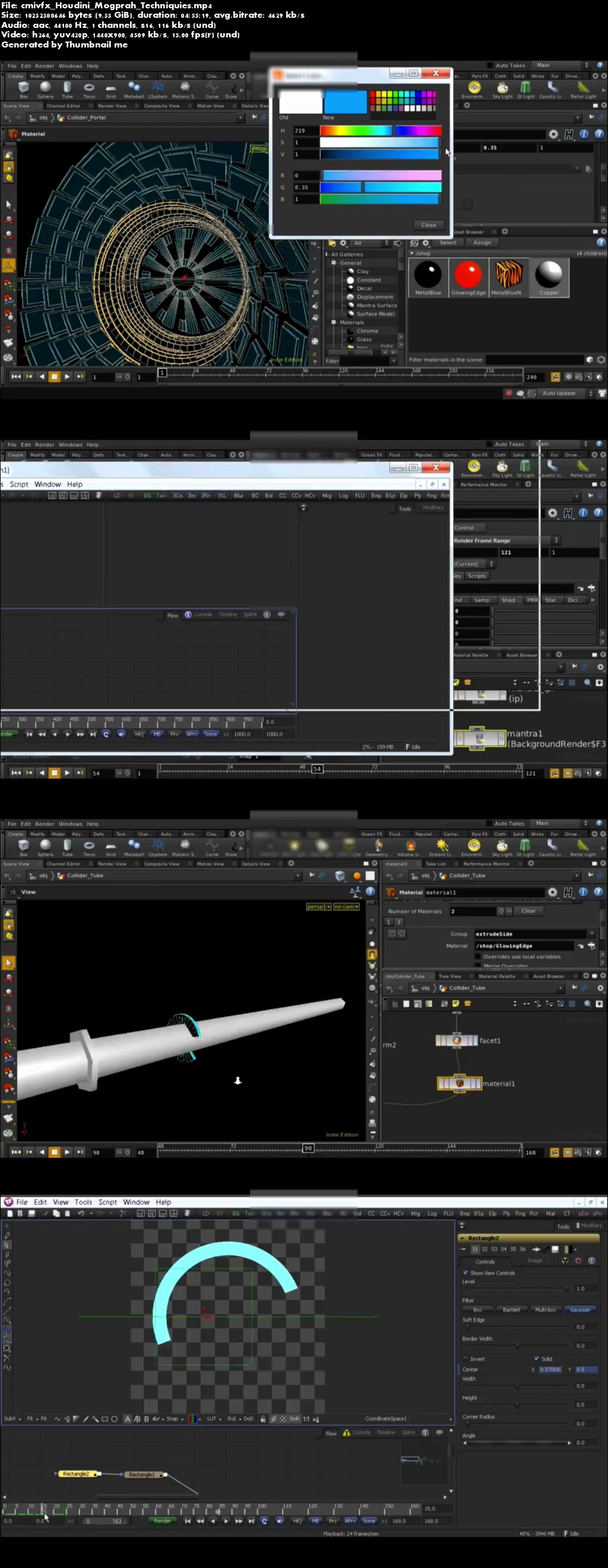This screenshot has height=1568, width=608.
Task: Select the mantra1 render node
Action: [x=480, y=738]
